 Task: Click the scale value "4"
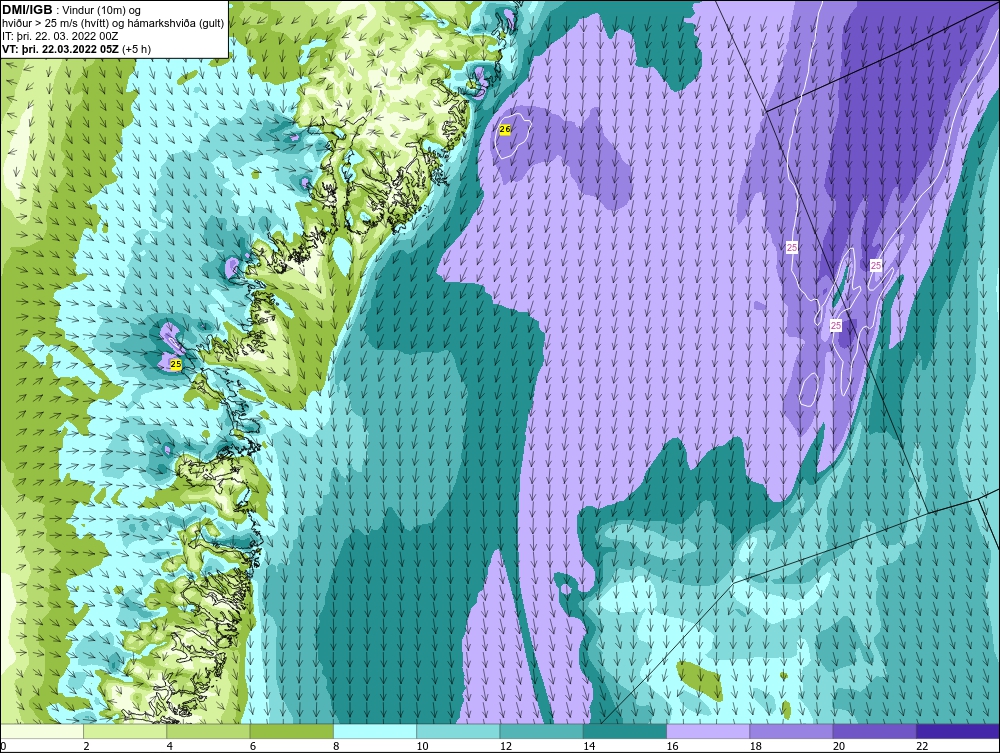point(170,746)
